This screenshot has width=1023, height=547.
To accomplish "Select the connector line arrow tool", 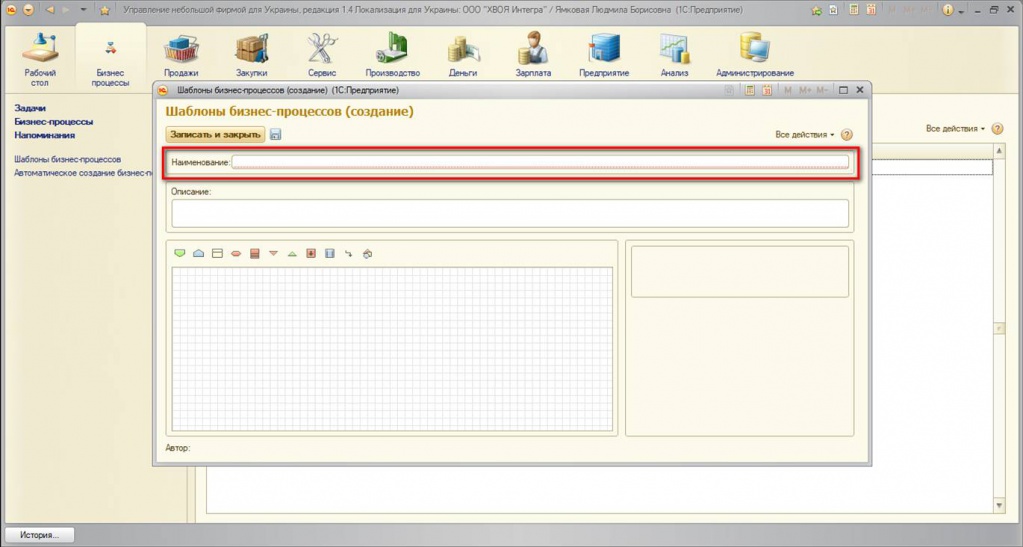I will coord(348,253).
